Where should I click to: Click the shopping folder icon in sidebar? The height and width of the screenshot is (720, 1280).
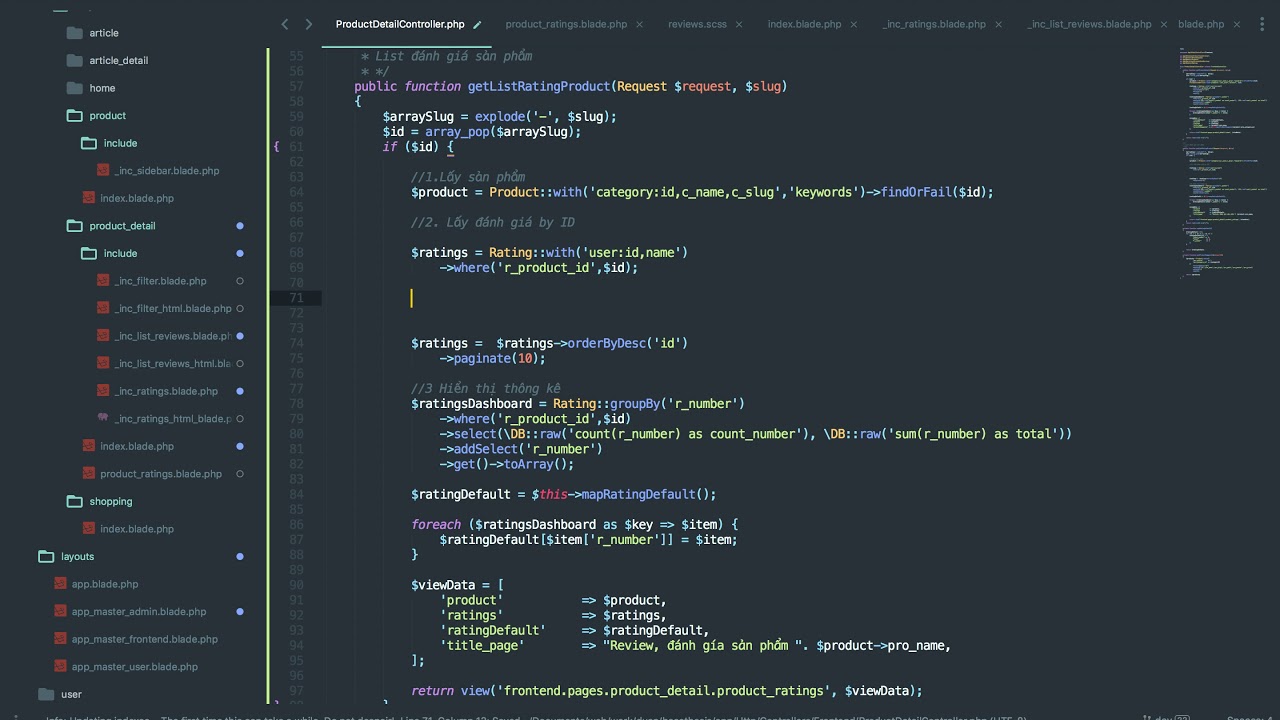point(74,501)
